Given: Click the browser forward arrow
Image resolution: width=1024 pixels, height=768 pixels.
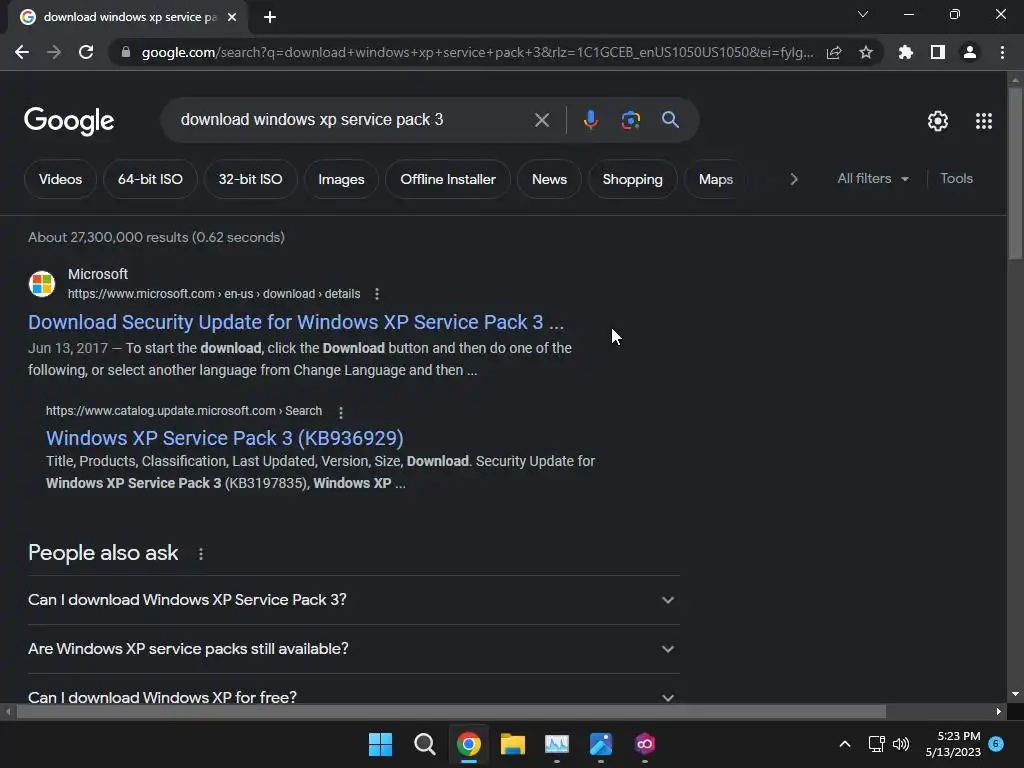Looking at the screenshot, I should coord(54,52).
